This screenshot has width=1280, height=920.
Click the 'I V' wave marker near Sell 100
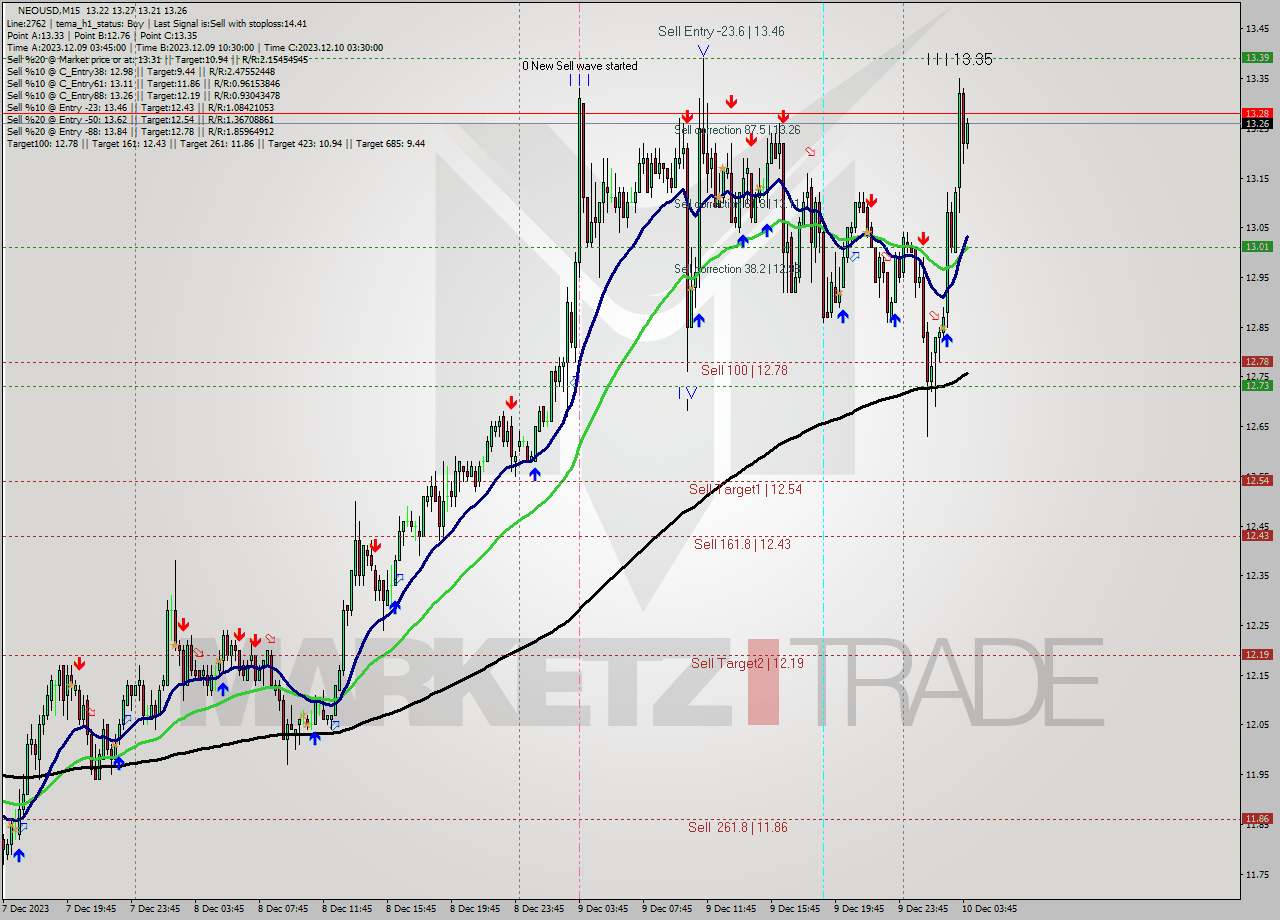(688, 392)
